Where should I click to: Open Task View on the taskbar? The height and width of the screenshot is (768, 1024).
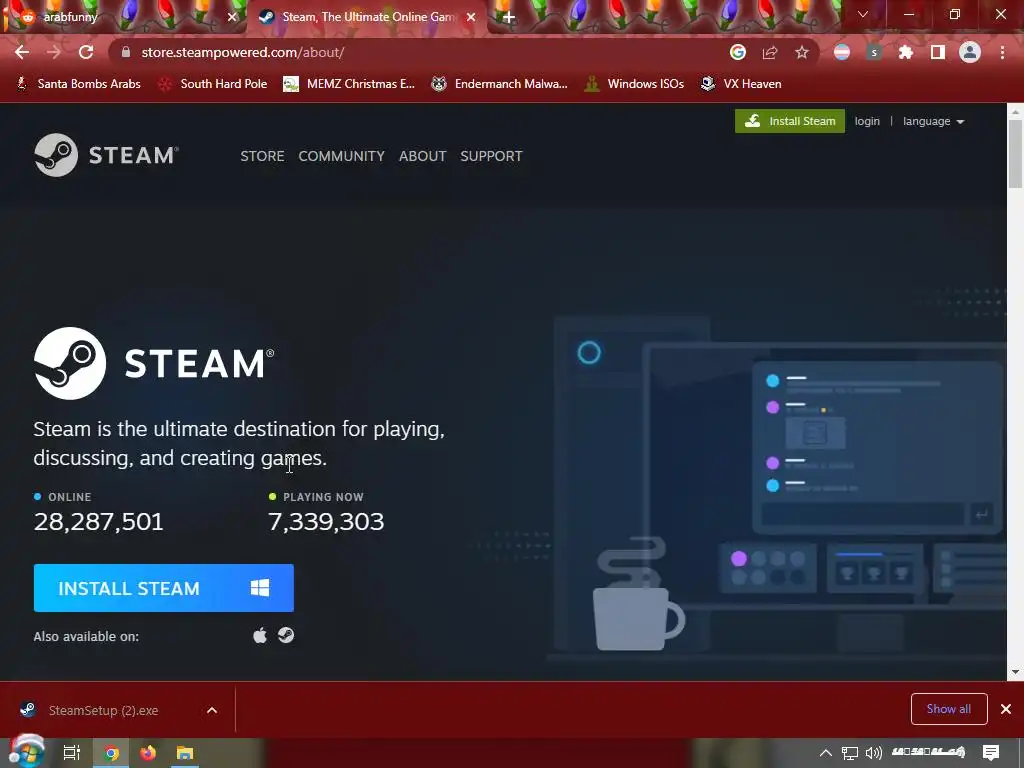pos(72,753)
